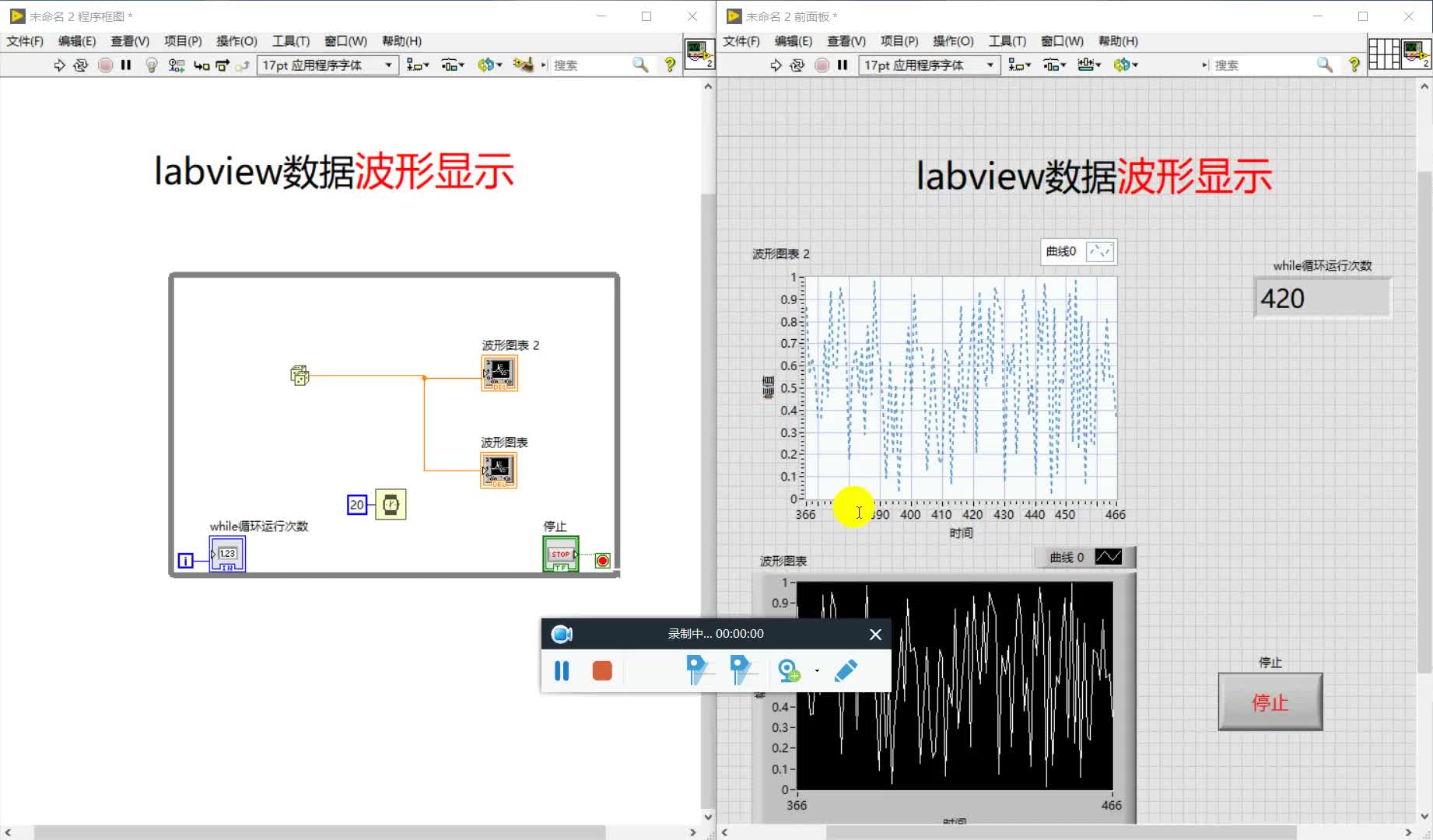Screen dimensions: 1433x840
Task: Click Step Out debugging icon
Action: click(x=243, y=65)
